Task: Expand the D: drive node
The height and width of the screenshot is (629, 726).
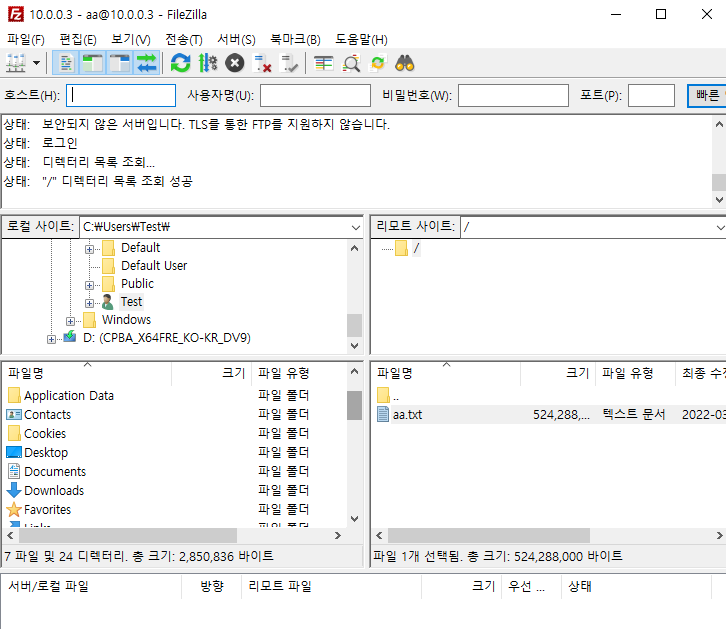Action: (x=51, y=339)
